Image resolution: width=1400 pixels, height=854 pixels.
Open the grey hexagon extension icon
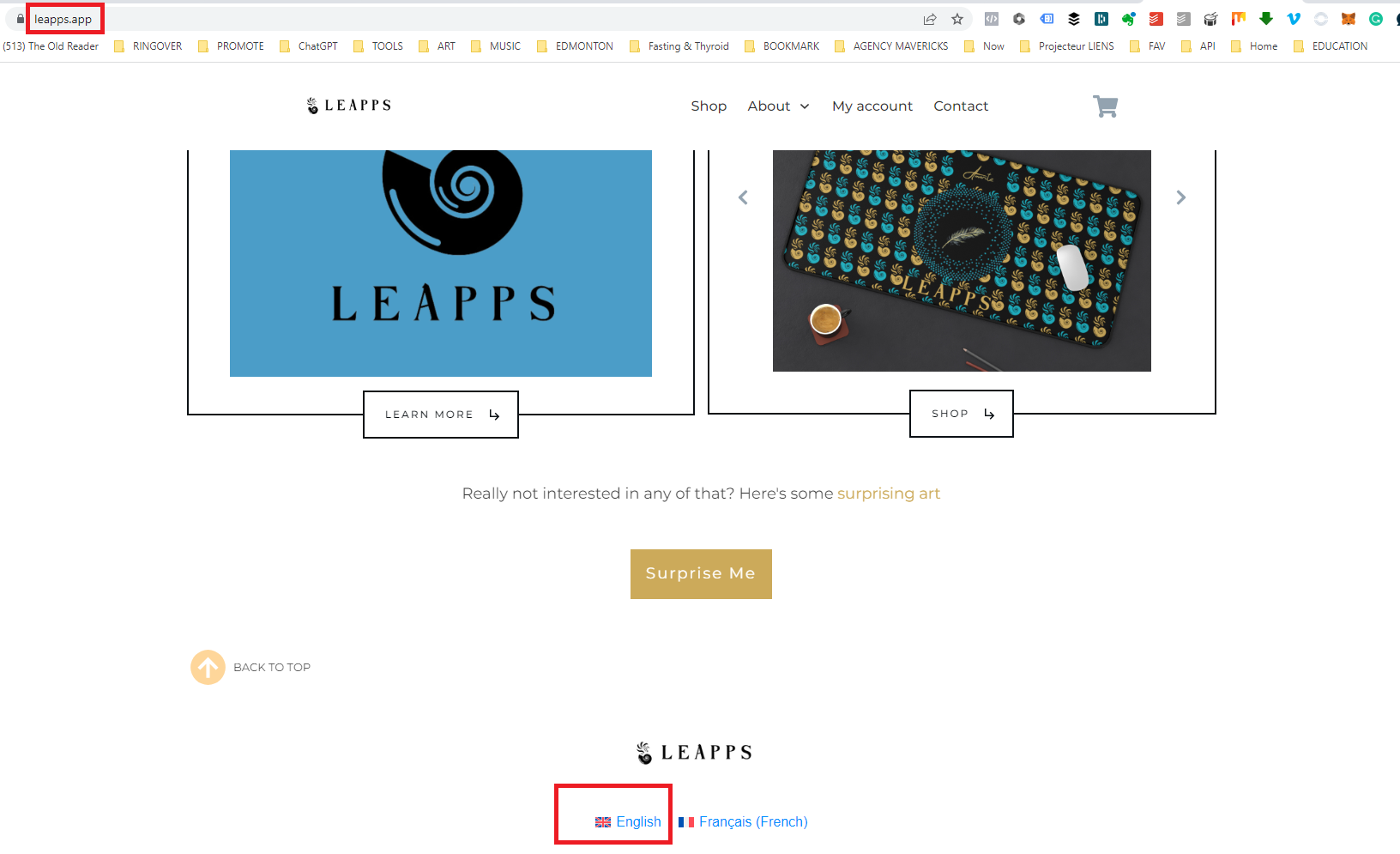(1019, 19)
